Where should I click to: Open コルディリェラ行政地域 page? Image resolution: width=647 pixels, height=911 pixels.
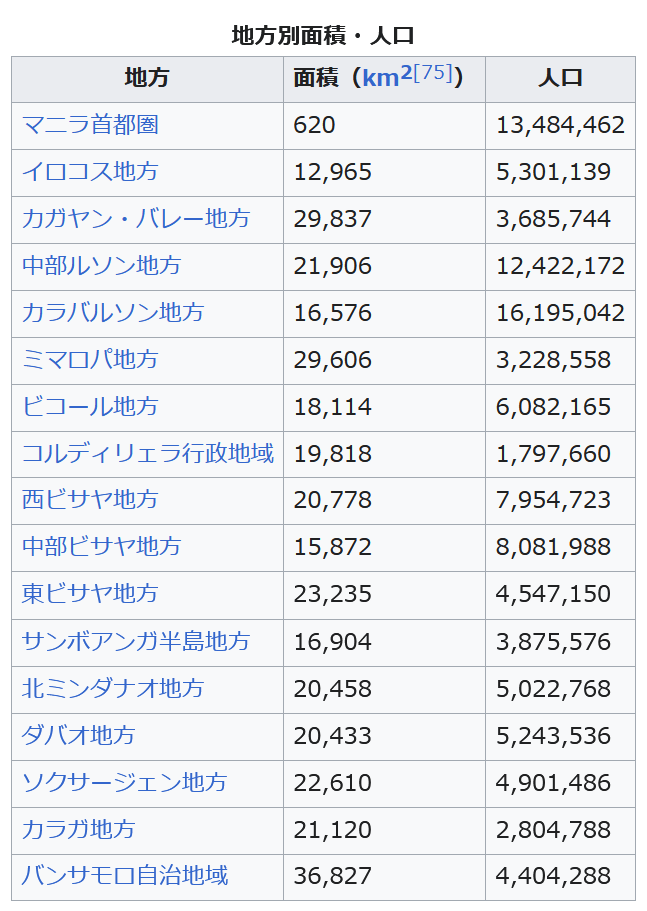tap(147, 454)
